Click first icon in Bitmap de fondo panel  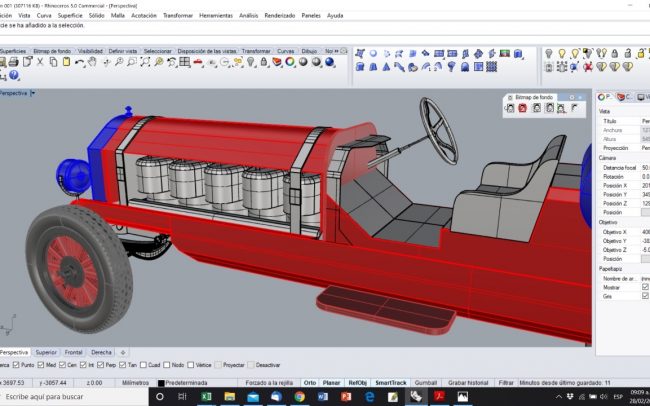(x=510, y=108)
